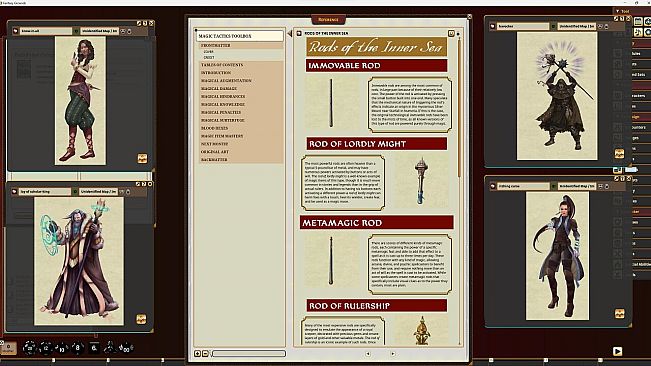Expand the Magical Hindrances chapter

click(241, 97)
